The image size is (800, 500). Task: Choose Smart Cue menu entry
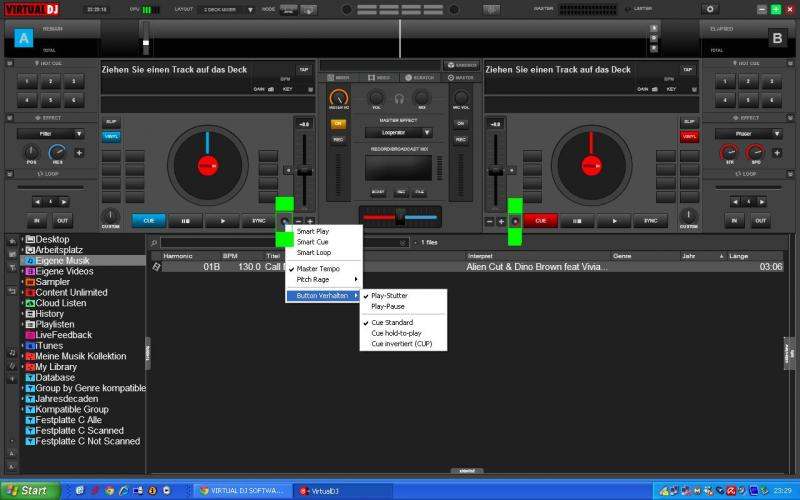(312, 242)
